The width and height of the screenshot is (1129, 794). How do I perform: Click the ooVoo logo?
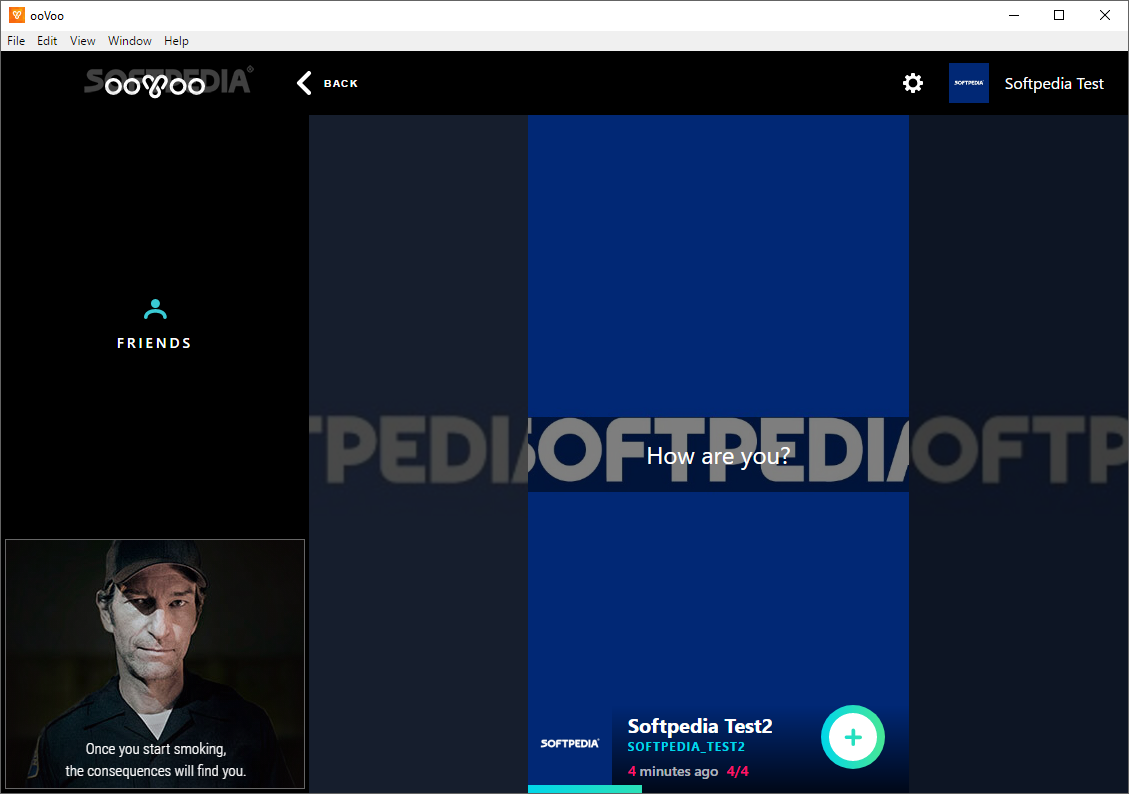[x=155, y=86]
